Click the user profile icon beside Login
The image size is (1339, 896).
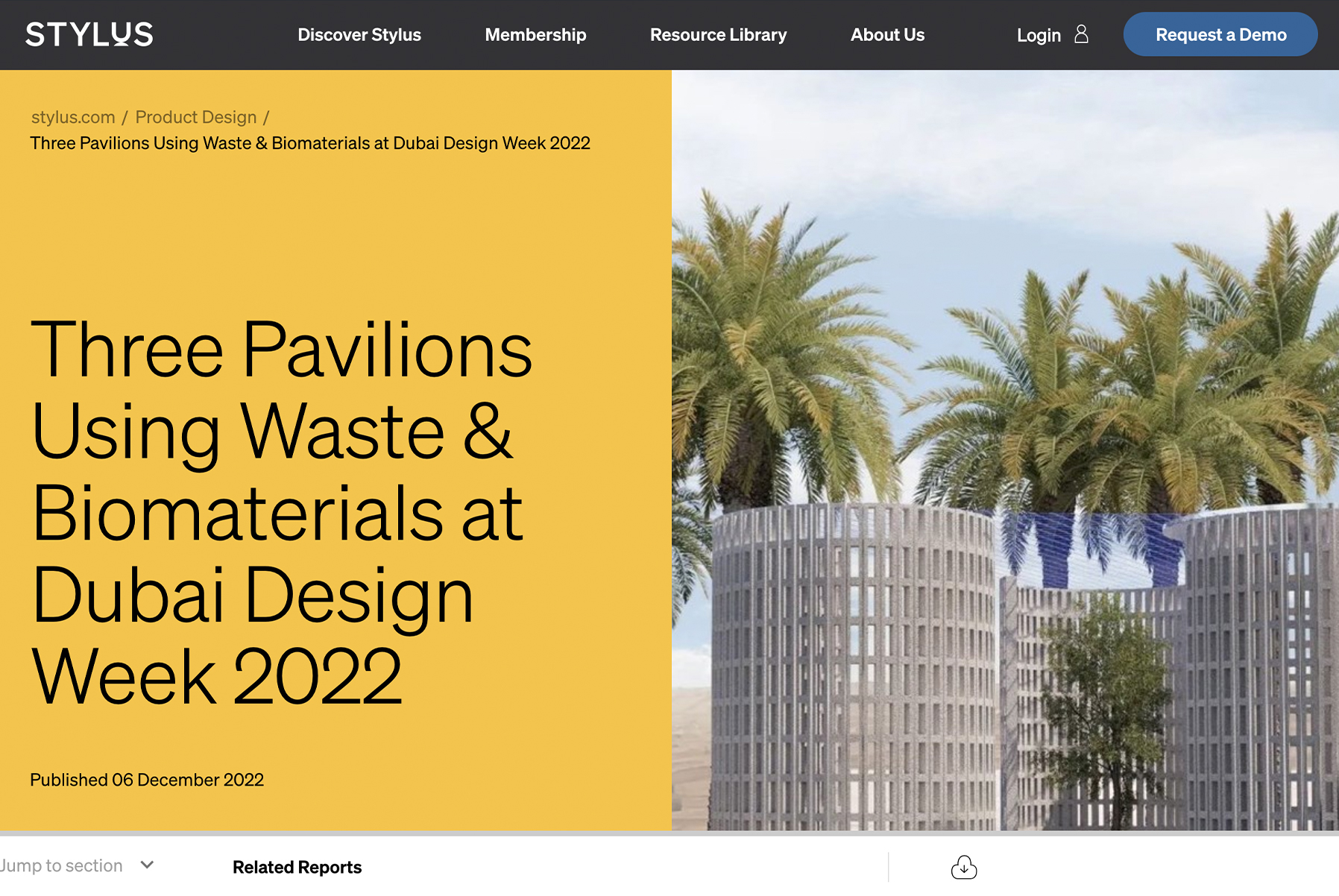(1081, 34)
